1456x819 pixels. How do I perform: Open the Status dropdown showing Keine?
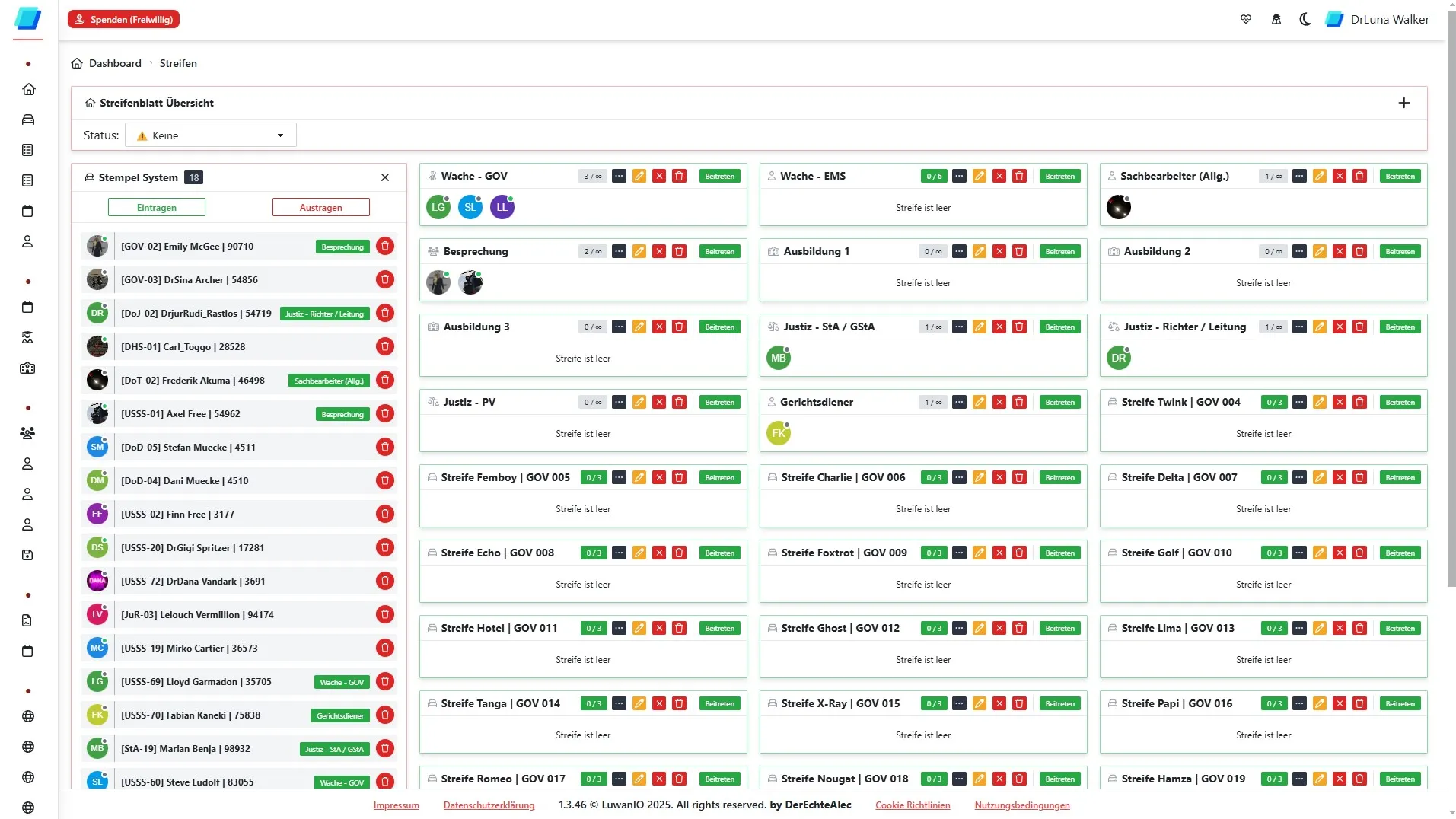click(x=209, y=135)
